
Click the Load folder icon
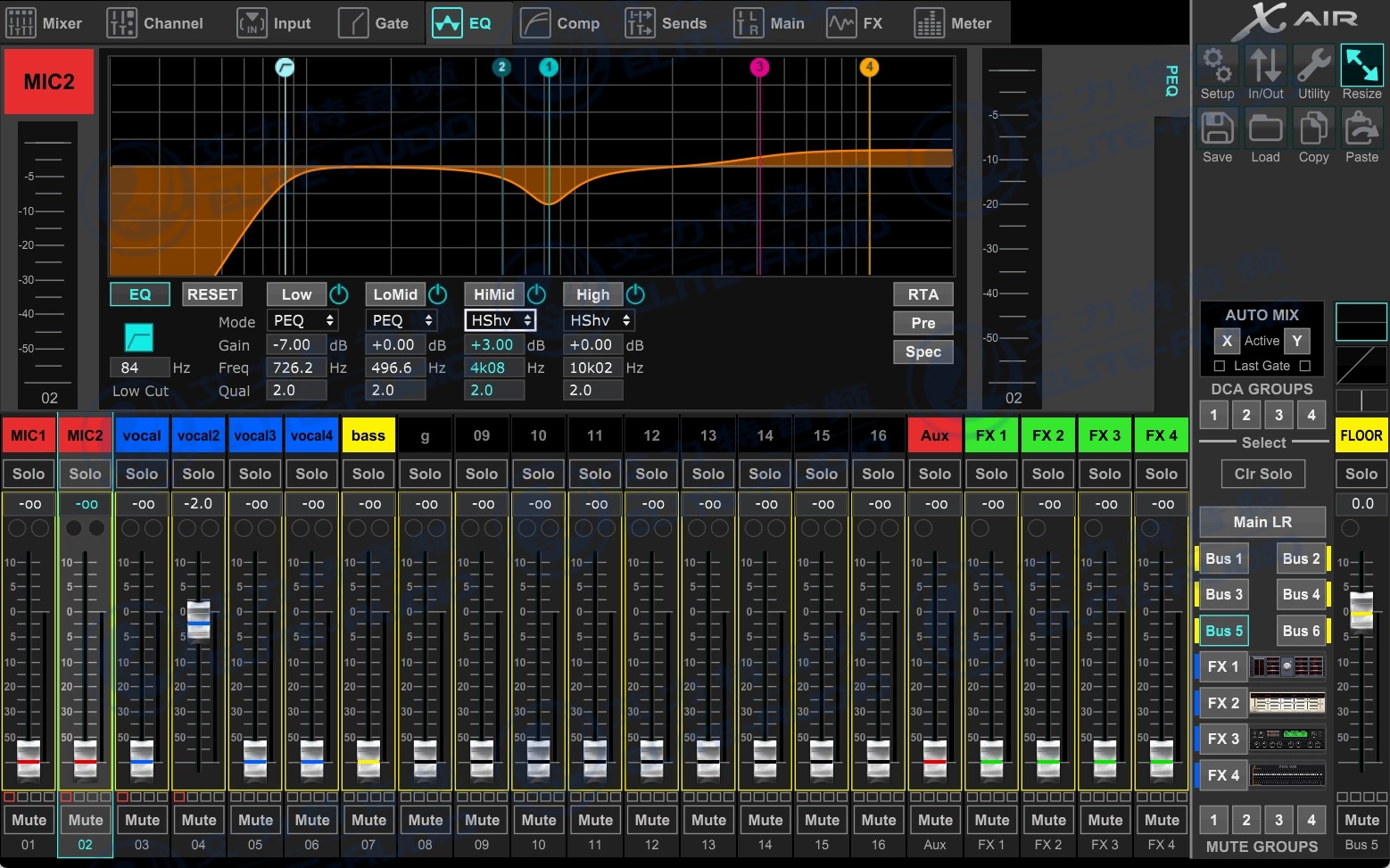[x=1265, y=129]
